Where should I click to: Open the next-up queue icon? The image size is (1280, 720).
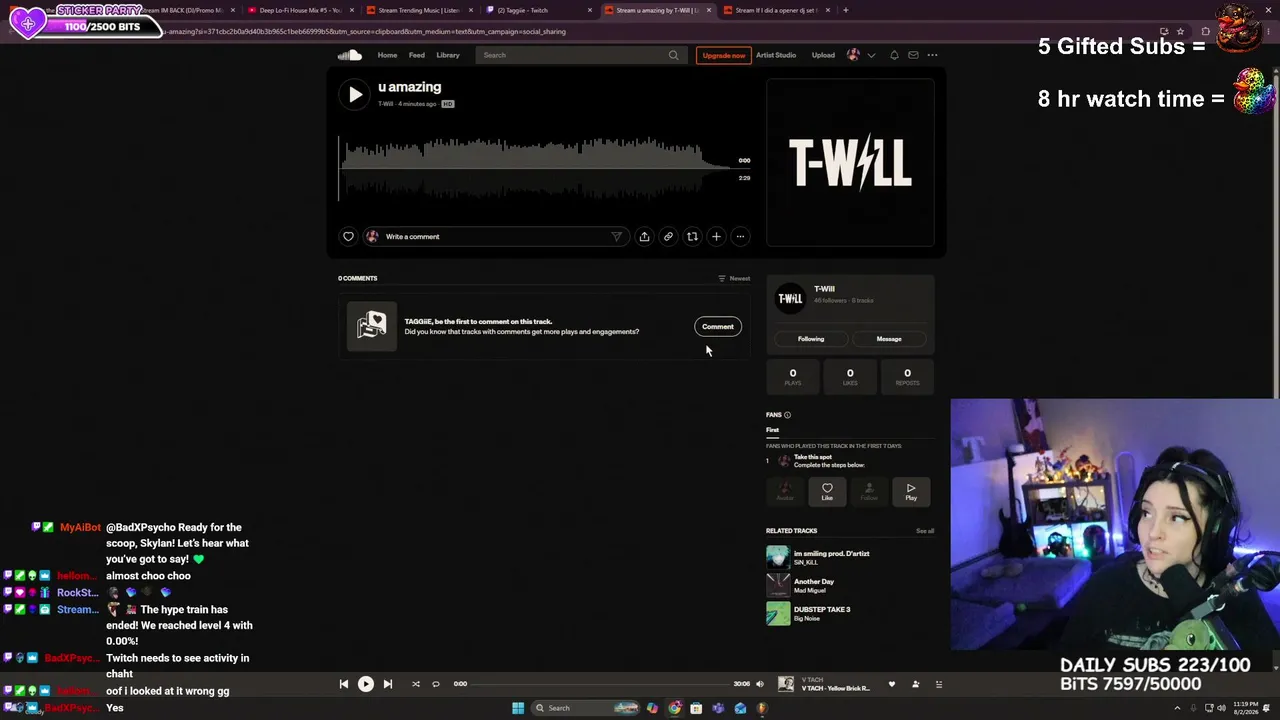pos(938,684)
